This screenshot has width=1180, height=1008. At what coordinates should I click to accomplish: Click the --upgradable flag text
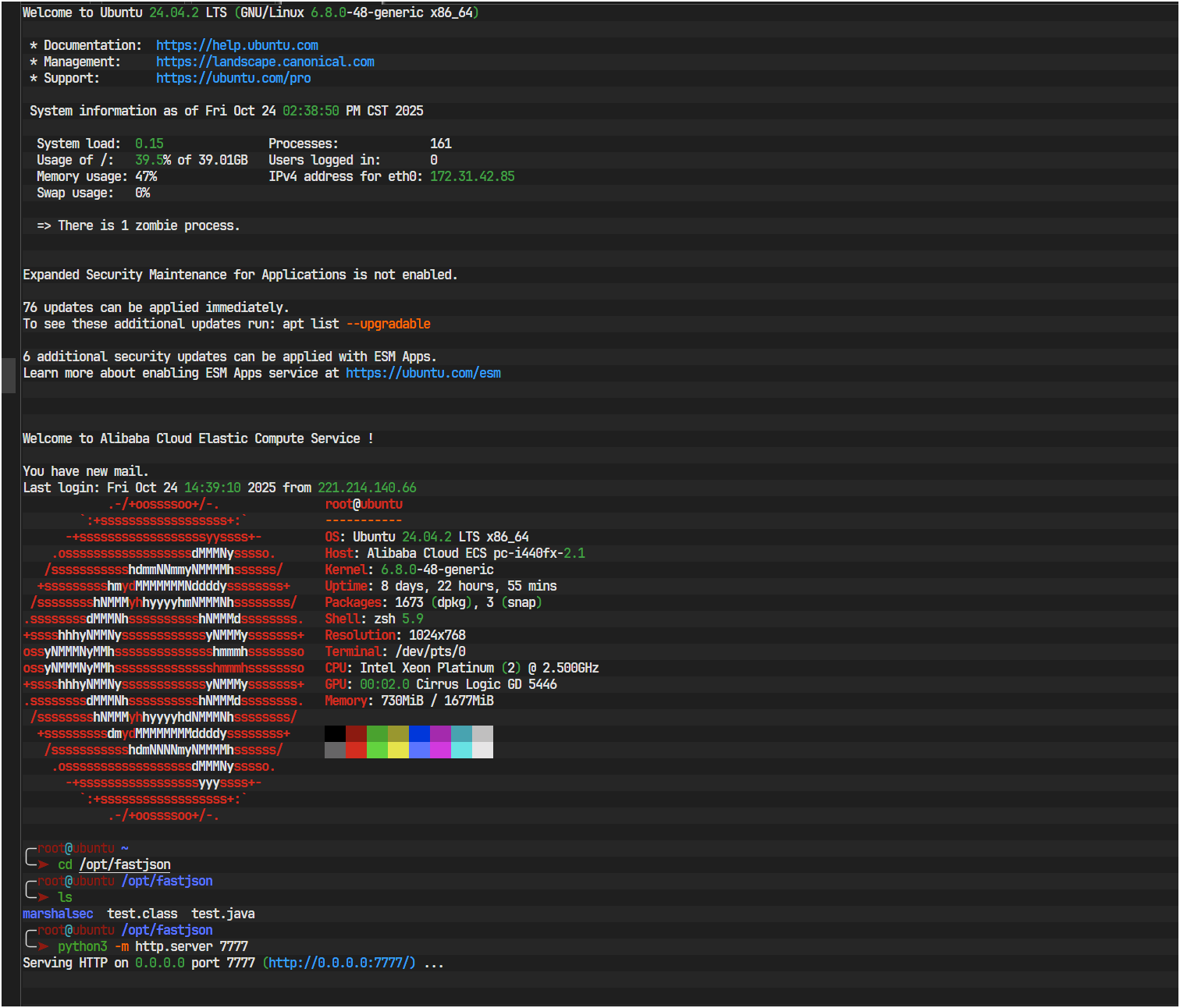point(388,324)
